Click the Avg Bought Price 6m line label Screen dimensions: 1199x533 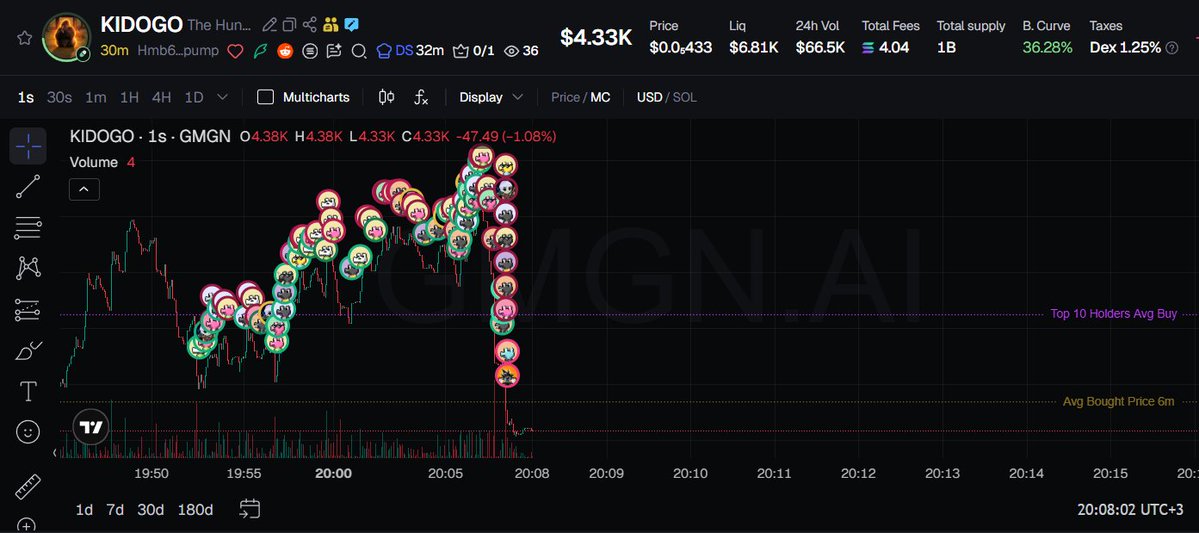tap(1119, 401)
